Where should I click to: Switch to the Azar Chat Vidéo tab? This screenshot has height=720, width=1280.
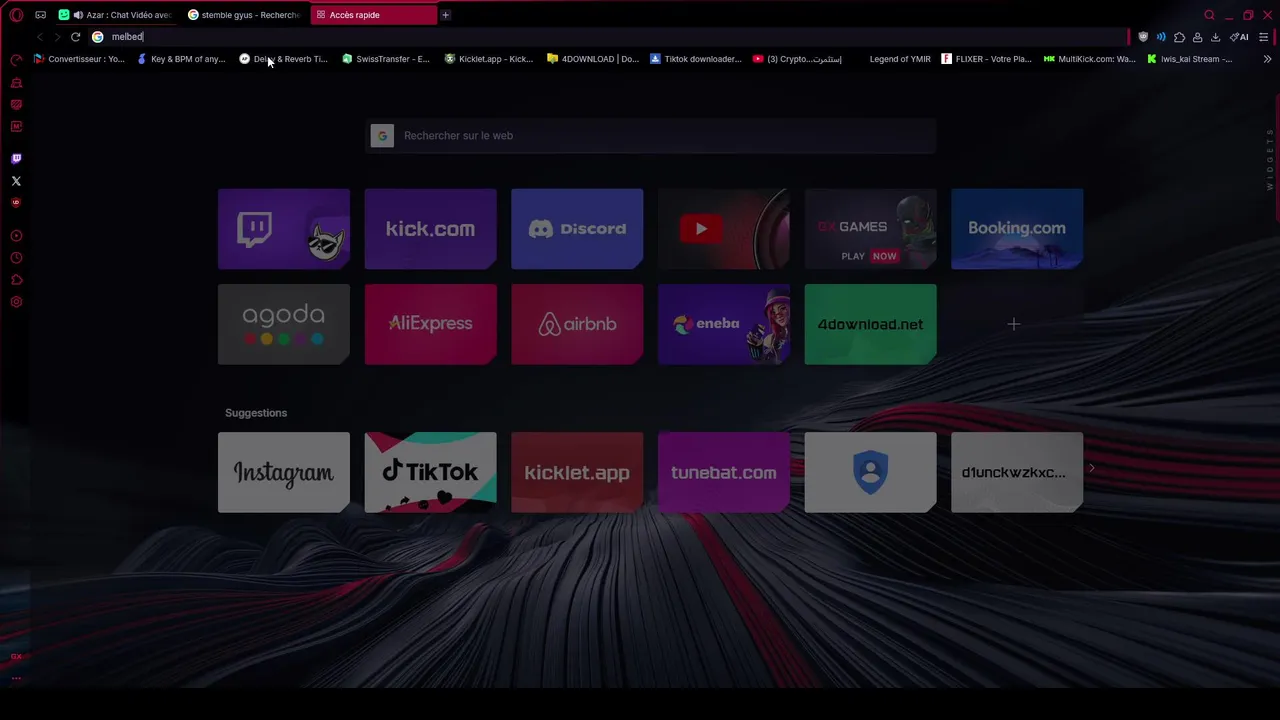(x=116, y=15)
